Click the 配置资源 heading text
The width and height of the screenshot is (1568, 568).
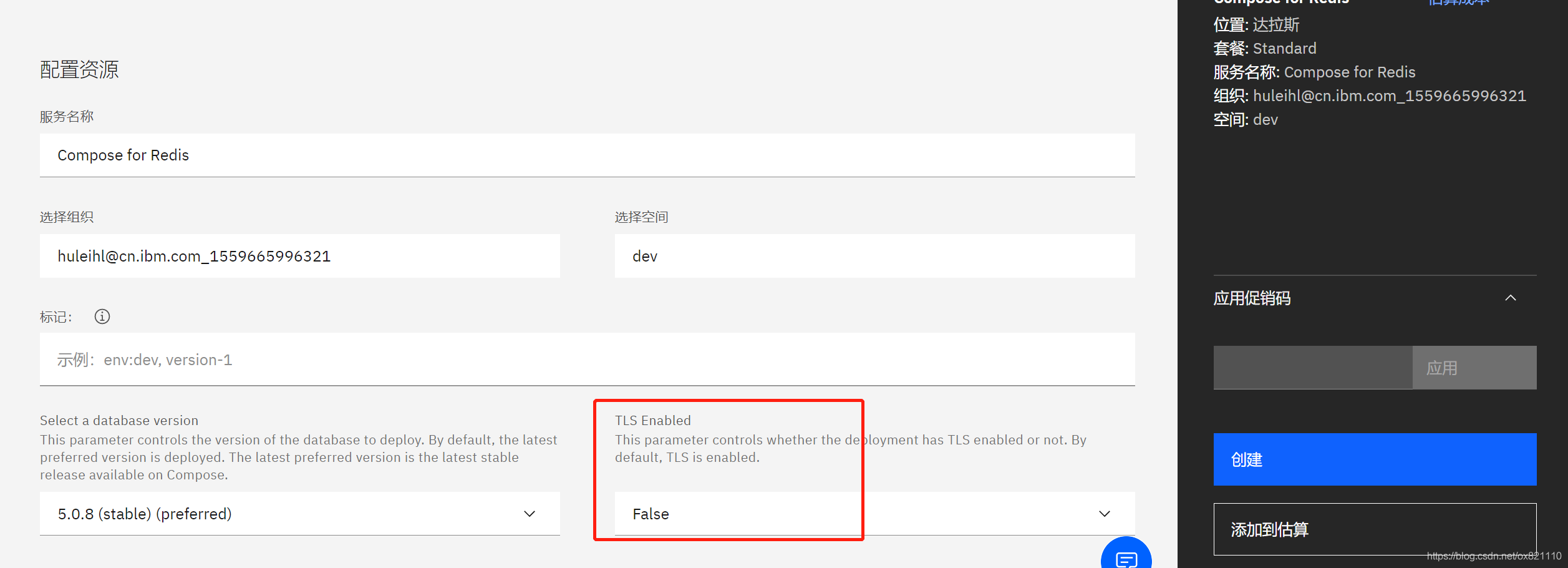pyautogui.click(x=79, y=69)
